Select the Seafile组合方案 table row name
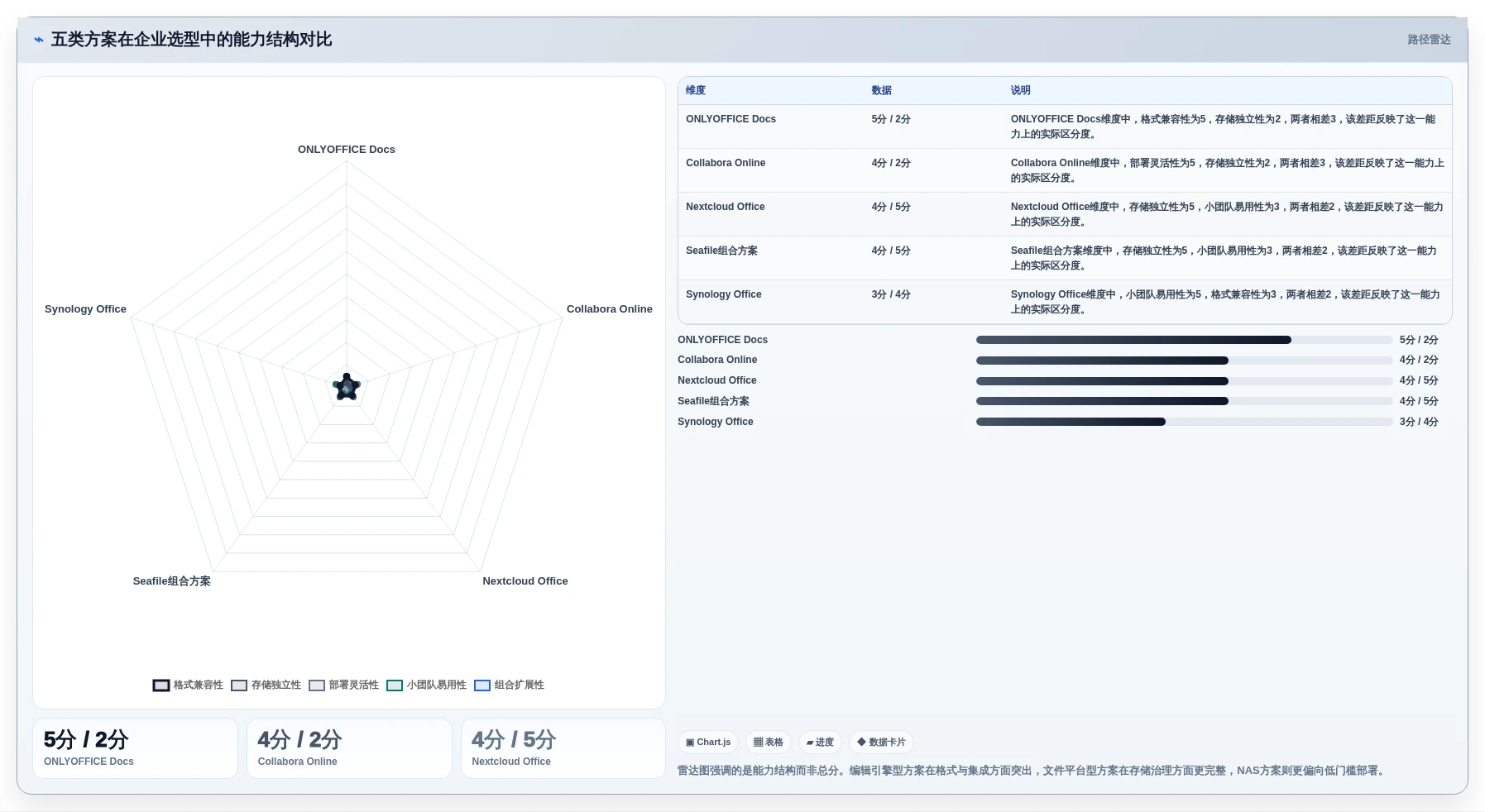This screenshot has width=1485, height=812. pos(721,251)
